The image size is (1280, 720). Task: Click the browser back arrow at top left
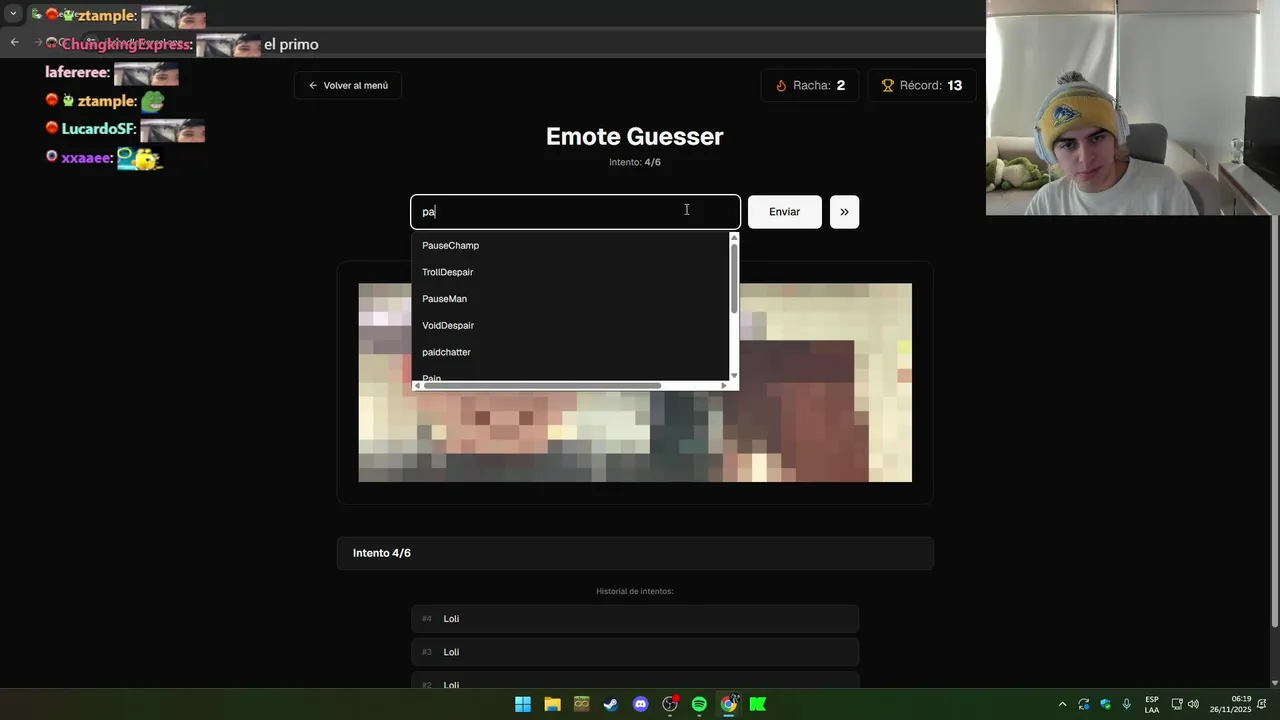[14, 42]
